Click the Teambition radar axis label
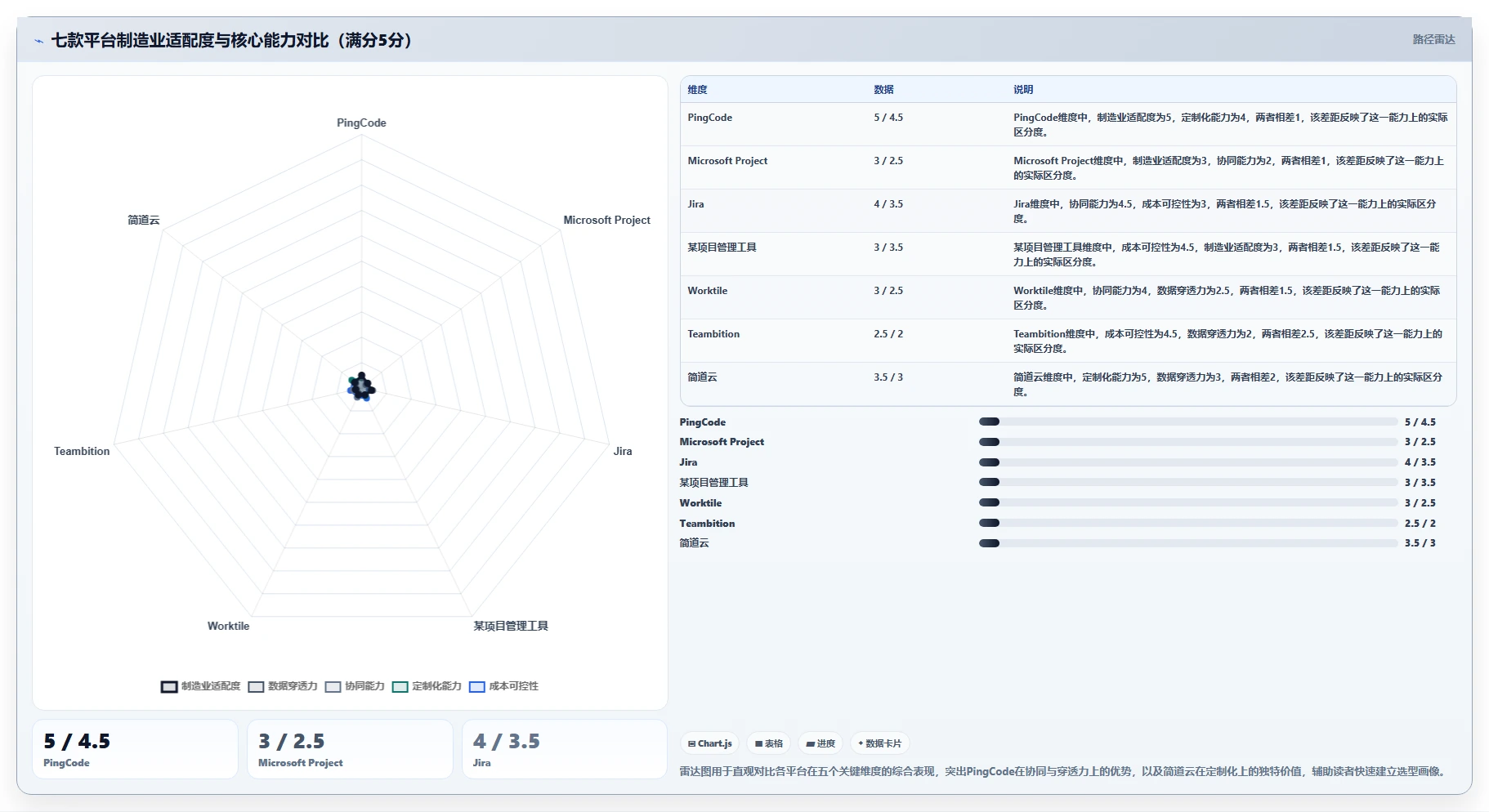1489x812 pixels. click(82, 452)
